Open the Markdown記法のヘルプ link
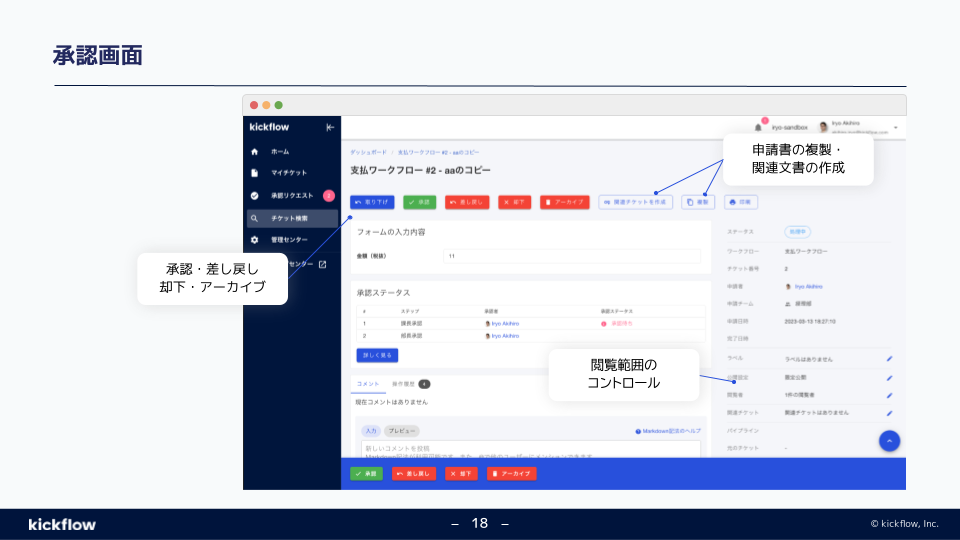 tap(668, 432)
